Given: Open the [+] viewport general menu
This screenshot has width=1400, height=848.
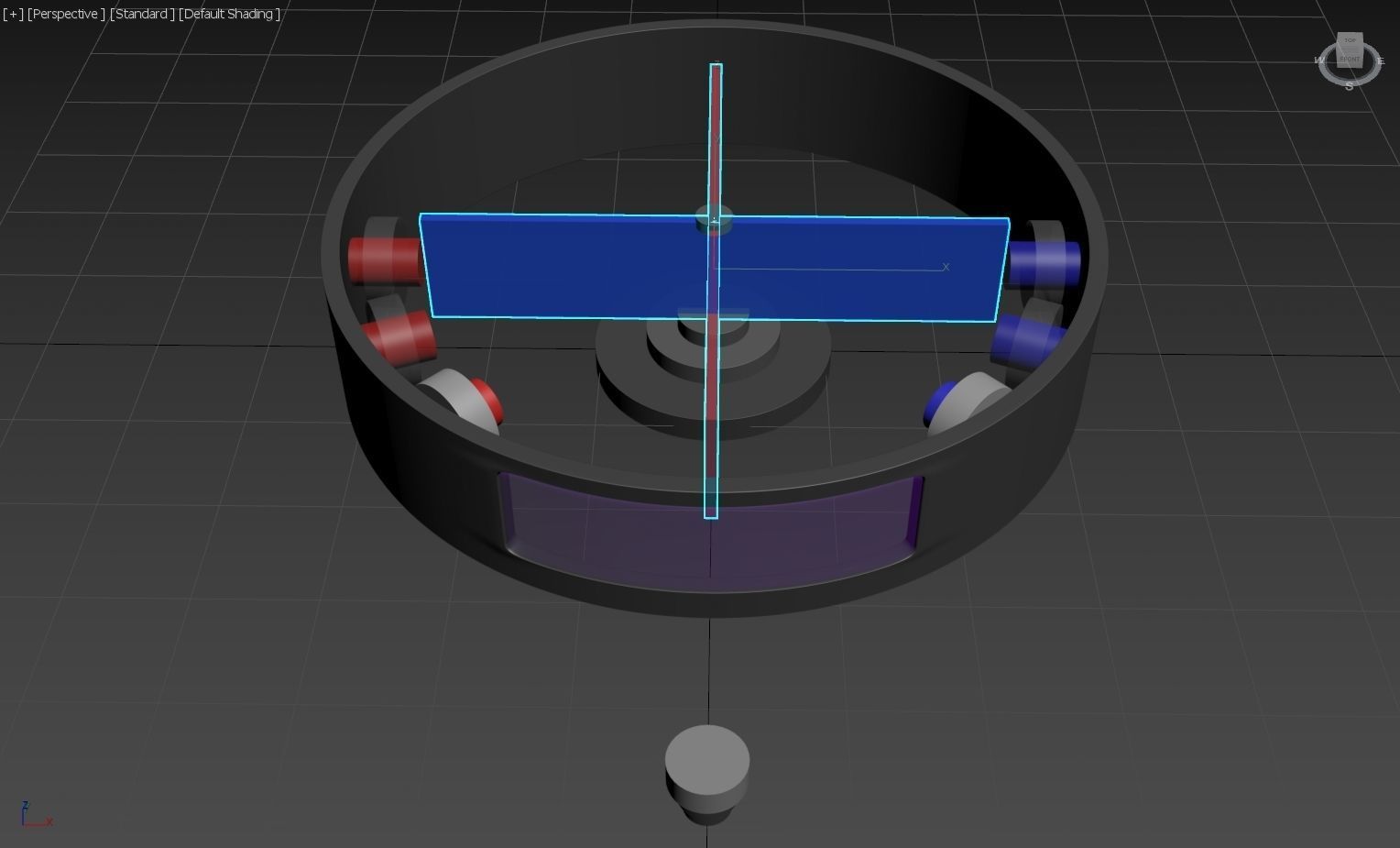Looking at the screenshot, I should click(13, 14).
